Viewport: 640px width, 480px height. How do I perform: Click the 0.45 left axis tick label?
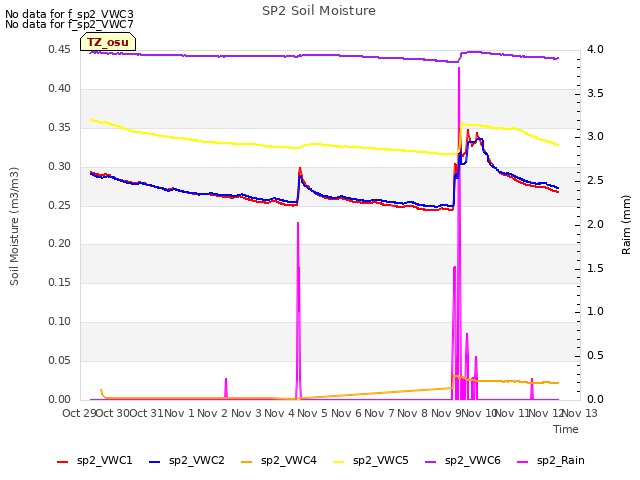pos(59,50)
